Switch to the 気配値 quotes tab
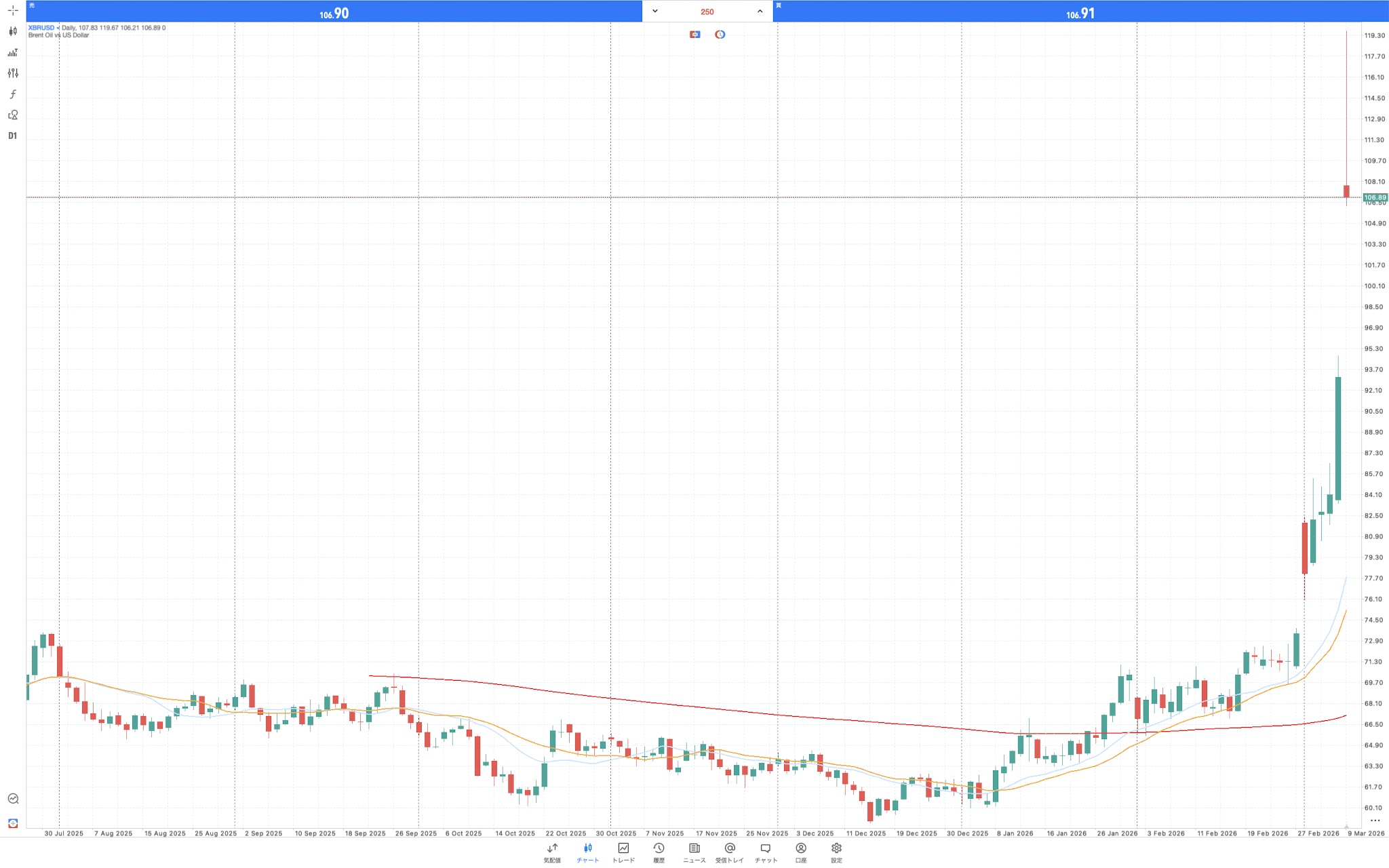This screenshot has width=1389, height=868. click(552, 852)
